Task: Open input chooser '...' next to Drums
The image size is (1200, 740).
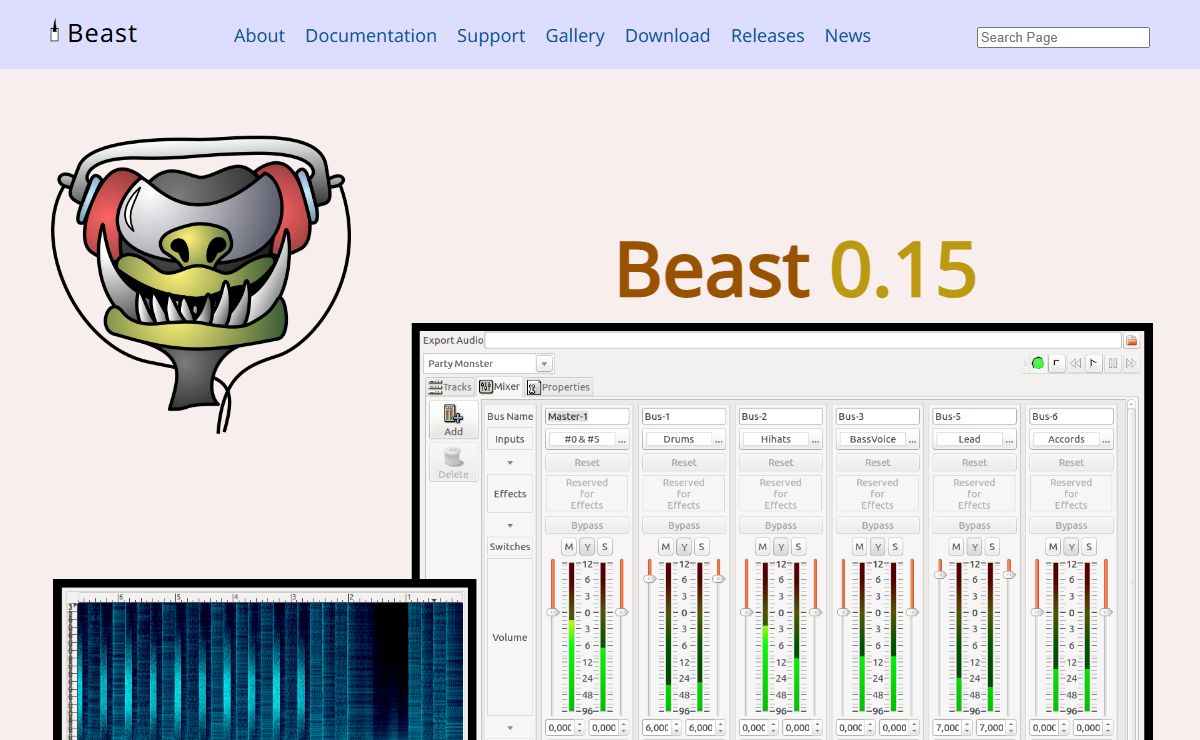Action: click(719, 439)
